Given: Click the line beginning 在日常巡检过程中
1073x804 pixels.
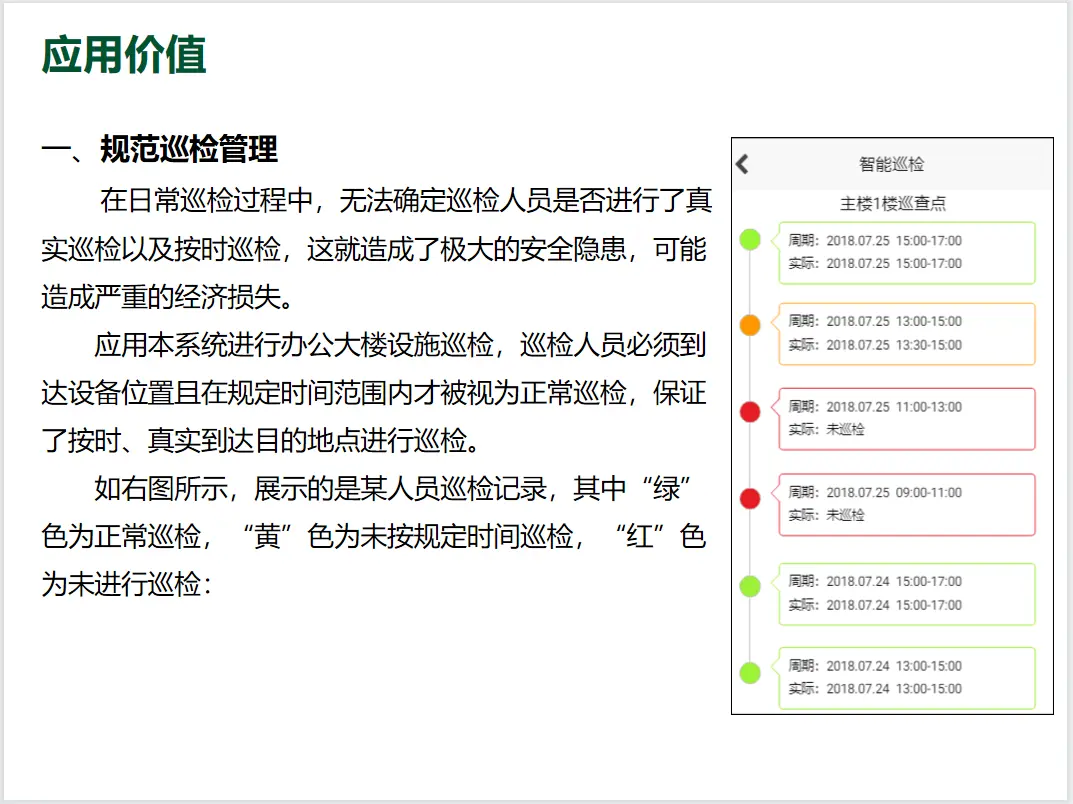Looking at the screenshot, I should pos(406,200).
